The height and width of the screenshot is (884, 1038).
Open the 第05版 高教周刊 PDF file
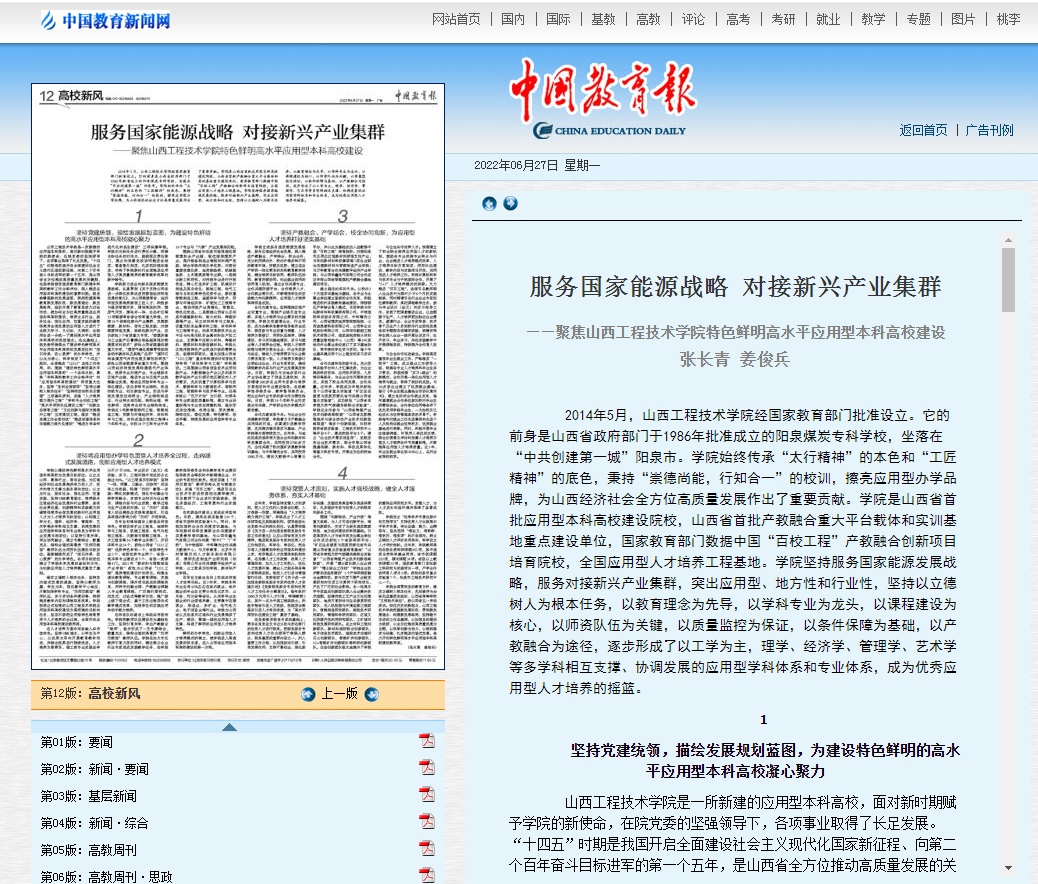click(427, 849)
